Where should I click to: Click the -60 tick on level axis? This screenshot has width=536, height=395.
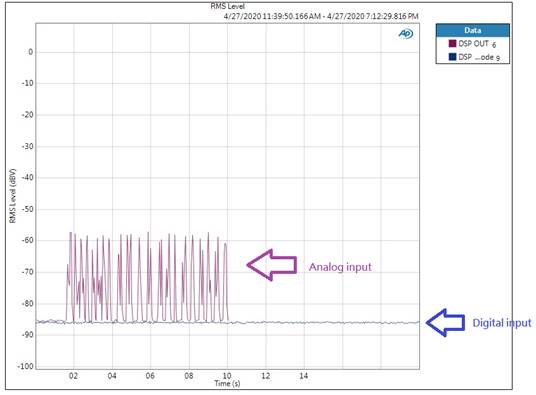click(27, 240)
